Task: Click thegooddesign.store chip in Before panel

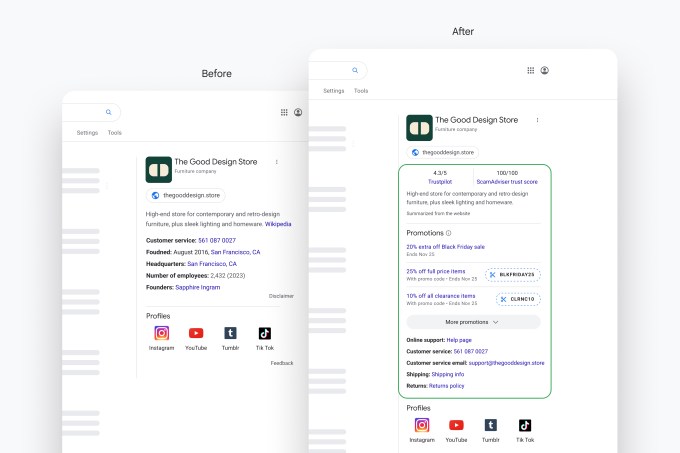Action: pos(186,196)
